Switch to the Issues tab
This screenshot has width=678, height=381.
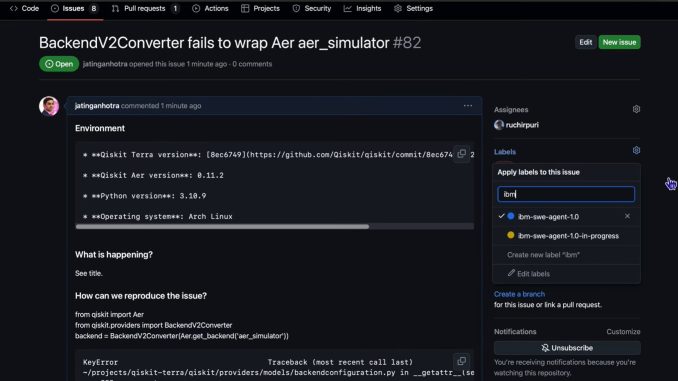click(x=74, y=8)
